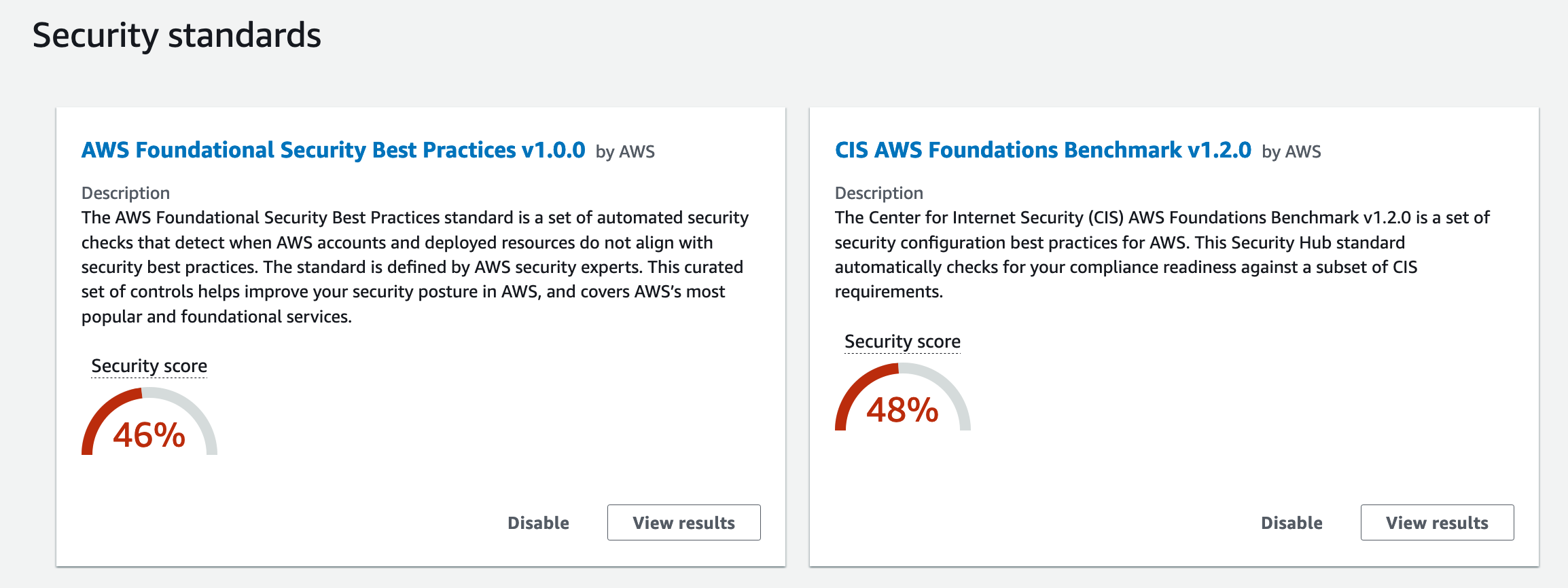Click Security score label above 46% gauge
This screenshot has height=588, width=1568.
tap(149, 366)
